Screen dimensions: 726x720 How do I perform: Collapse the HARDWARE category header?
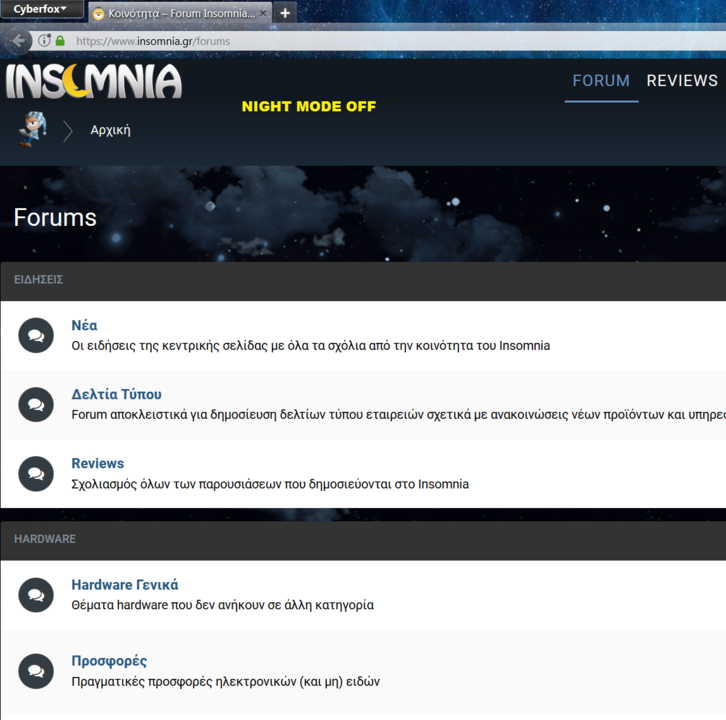(x=363, y=540)
